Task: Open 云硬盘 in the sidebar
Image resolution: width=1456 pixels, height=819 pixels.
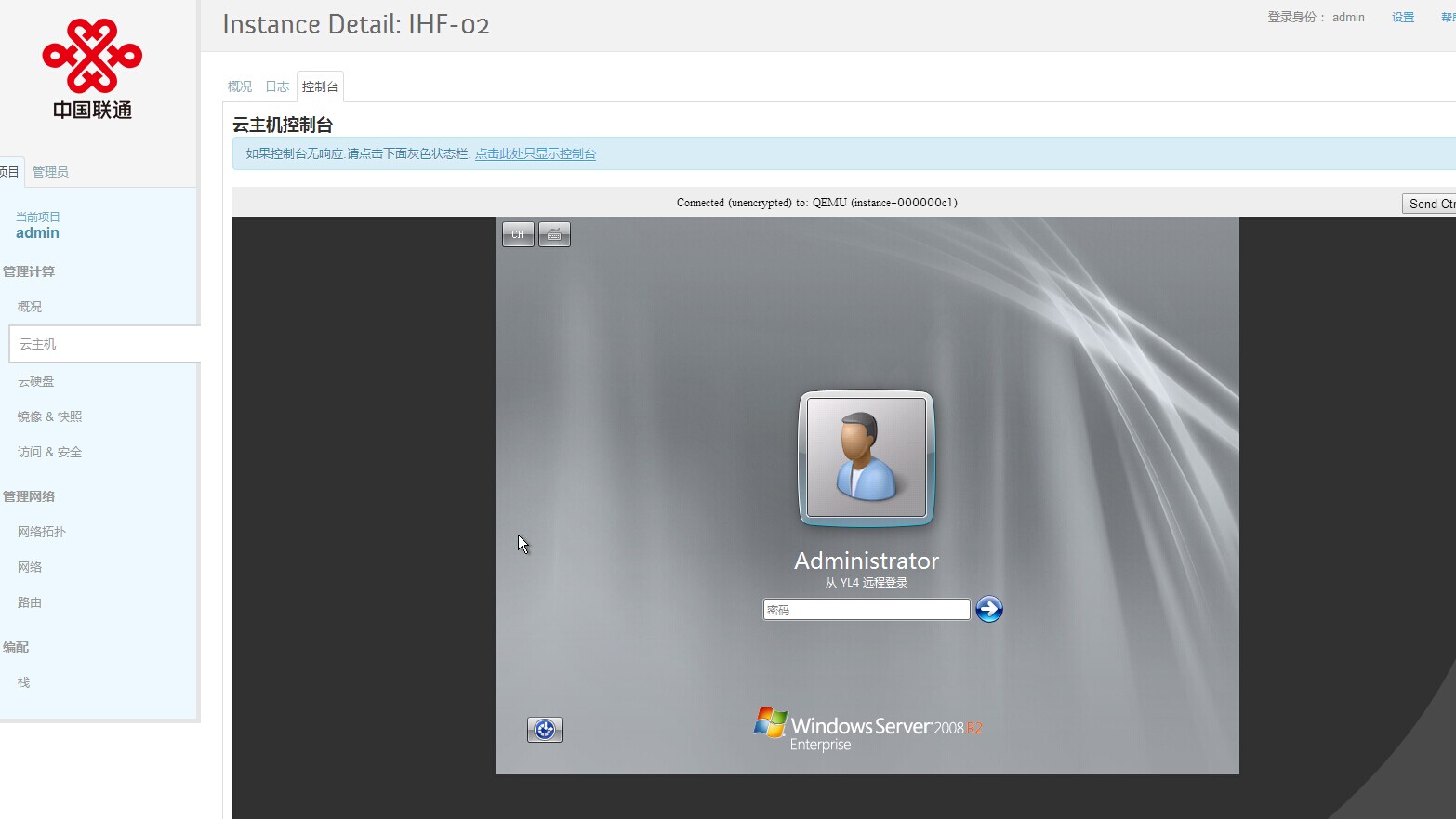Action: click(x=36, y=381)
